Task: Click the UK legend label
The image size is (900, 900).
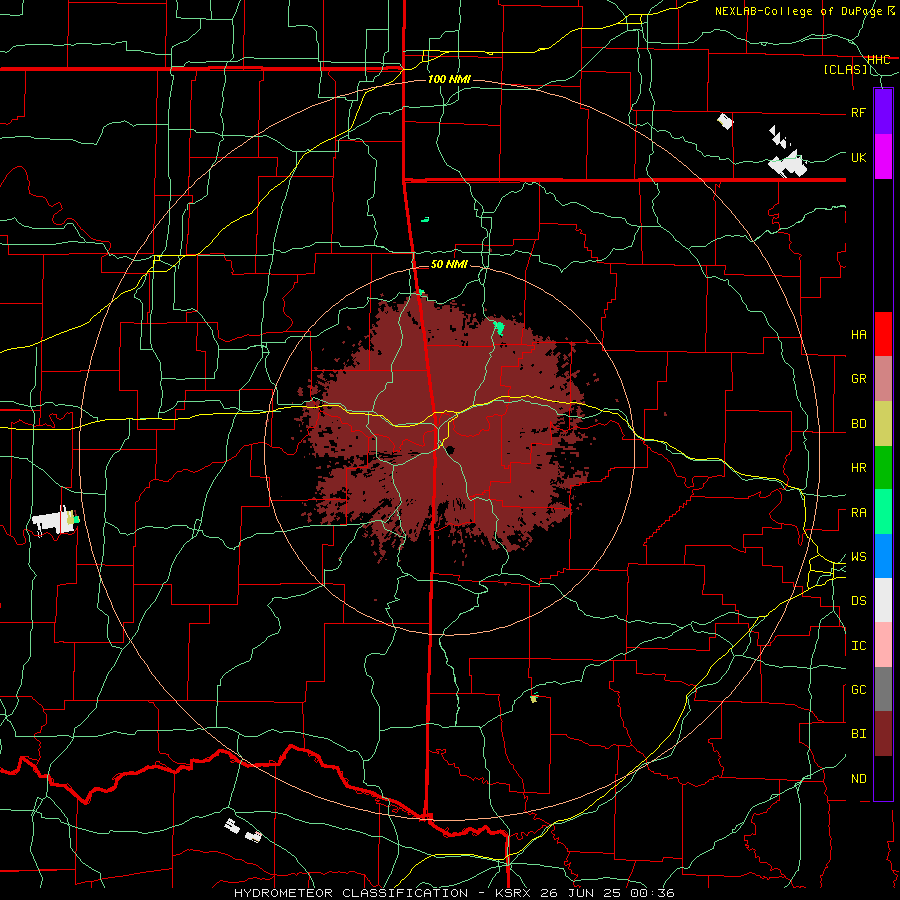Action: [x=859, y=157]
